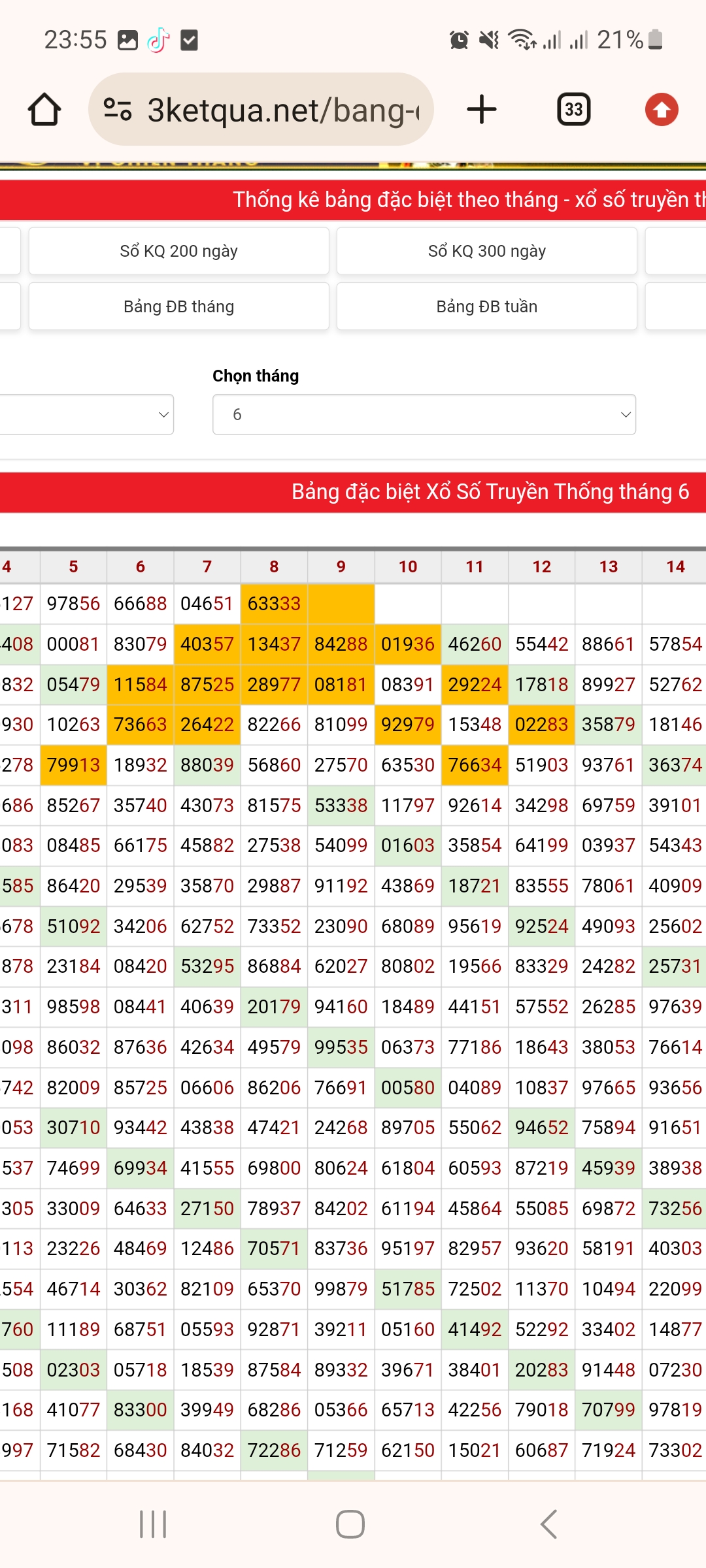Select green cell 00580
The height and width of the screenshot is (1568, 706).
pos(408,1088)
